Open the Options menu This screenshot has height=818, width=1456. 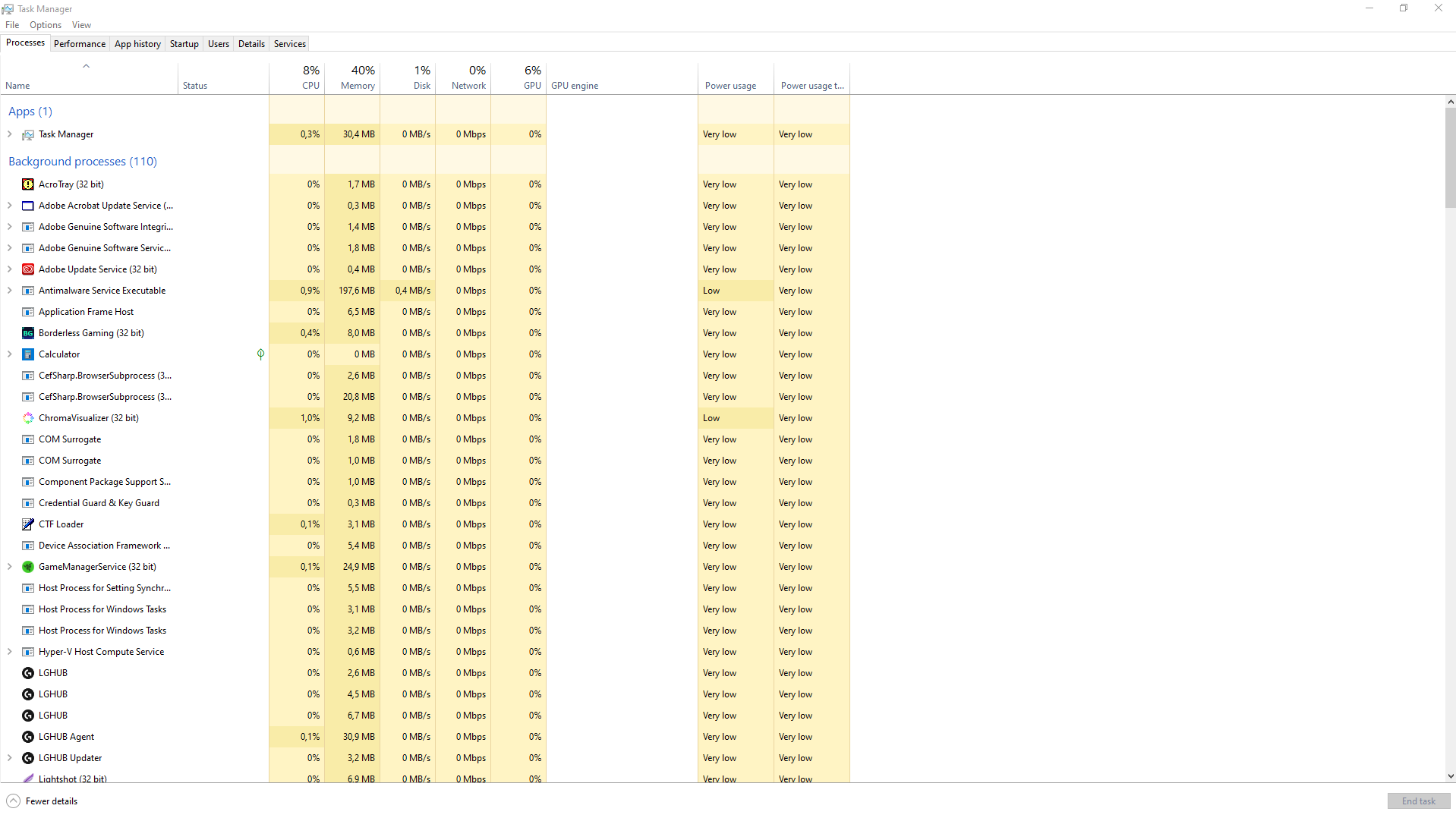coord(46,25)
